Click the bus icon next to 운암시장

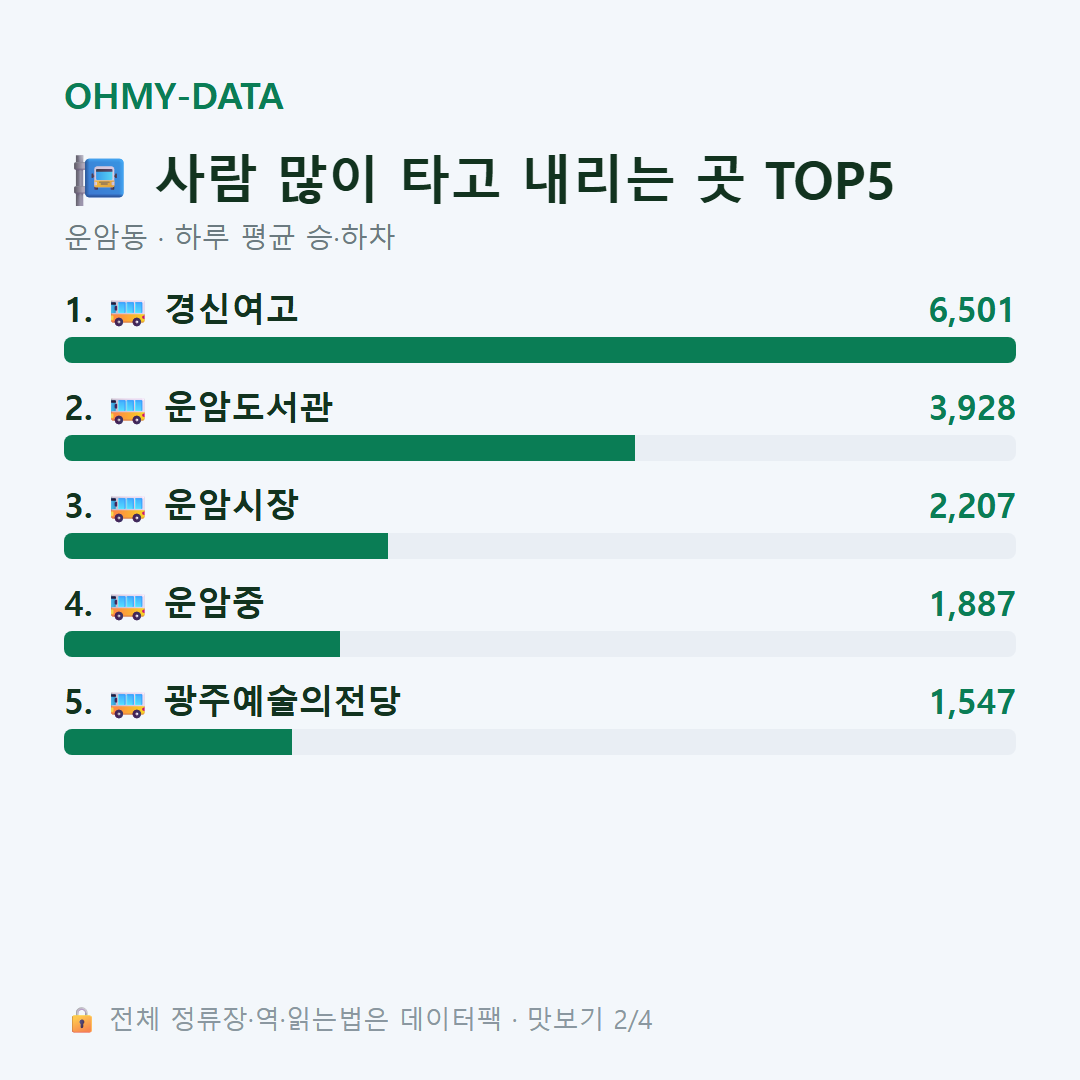point(127,508)
